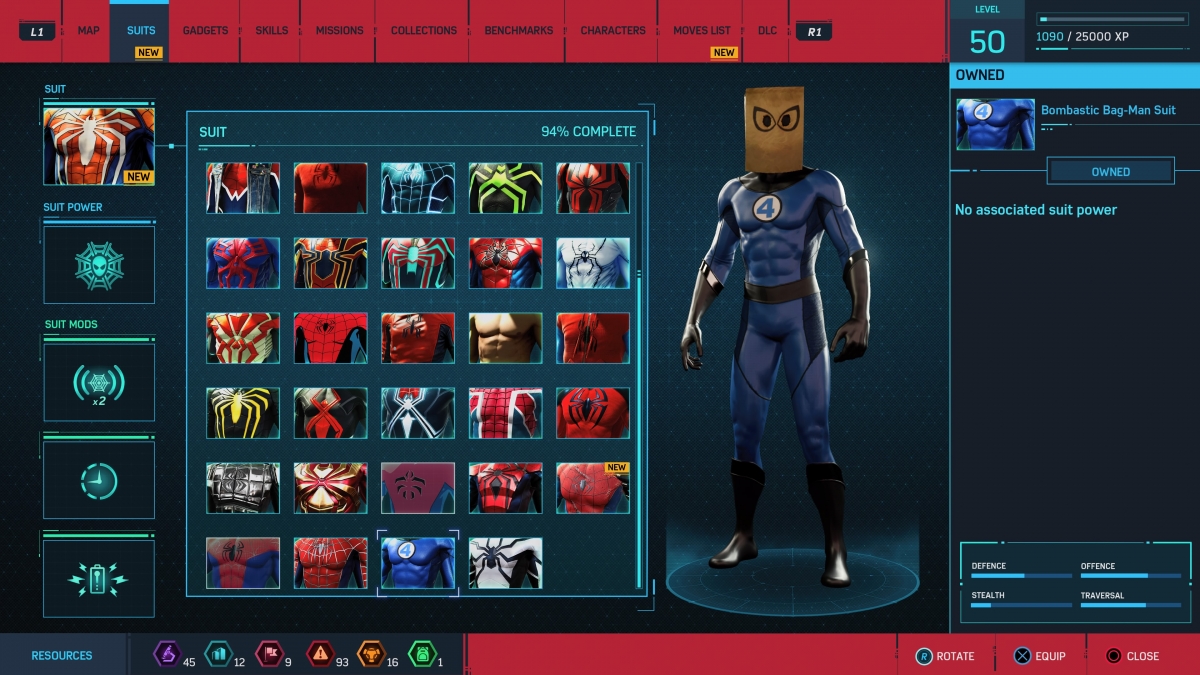Choose the shirtless bare-chest suit thumbnail
Image resolution: width=1200 pixels, height=675 pixels.
[x=505, y=338]
